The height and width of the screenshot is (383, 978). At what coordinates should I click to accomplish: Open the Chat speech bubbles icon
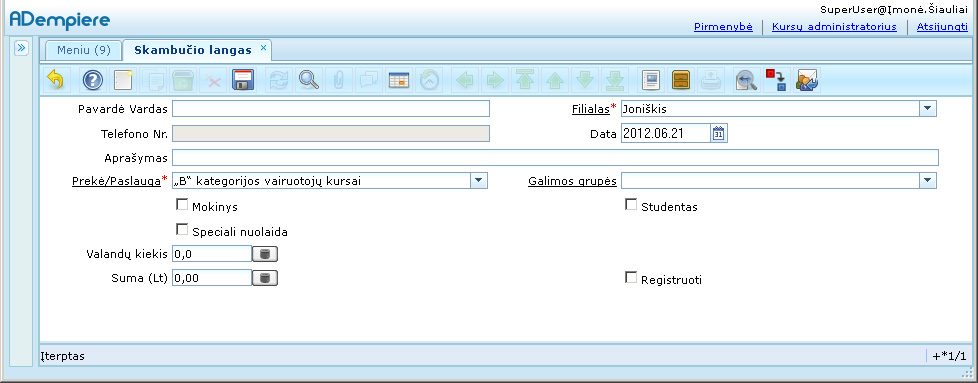click(369, 80)
